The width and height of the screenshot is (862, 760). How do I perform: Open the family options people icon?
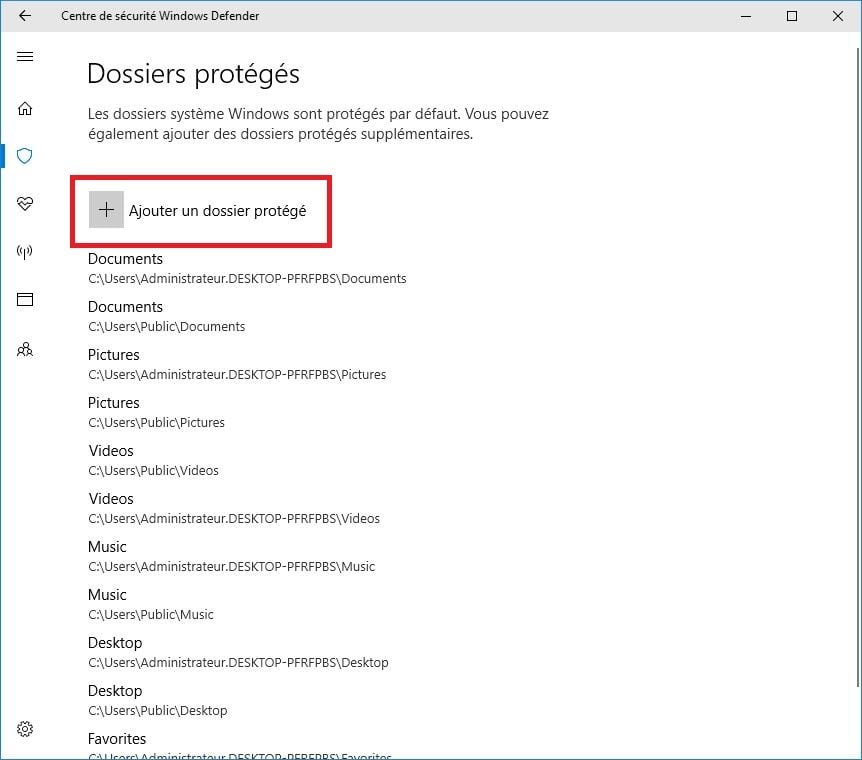tap(25, 349)
